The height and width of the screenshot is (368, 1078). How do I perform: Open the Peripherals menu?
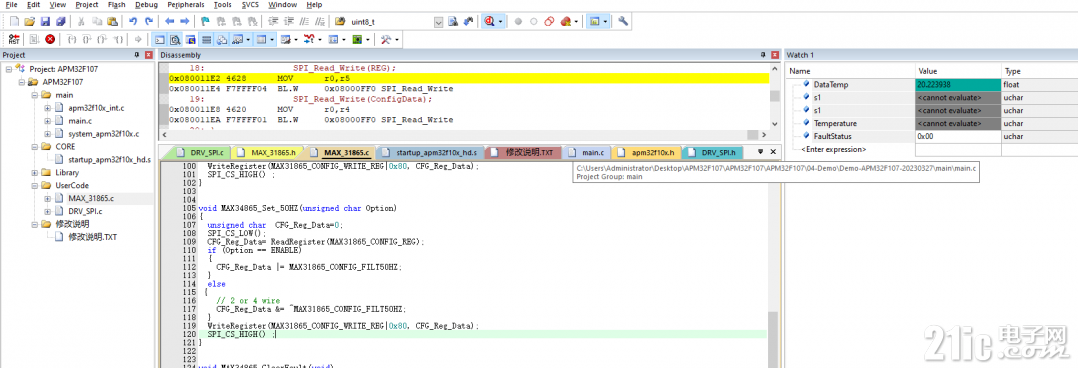click(x=186, y=5)
